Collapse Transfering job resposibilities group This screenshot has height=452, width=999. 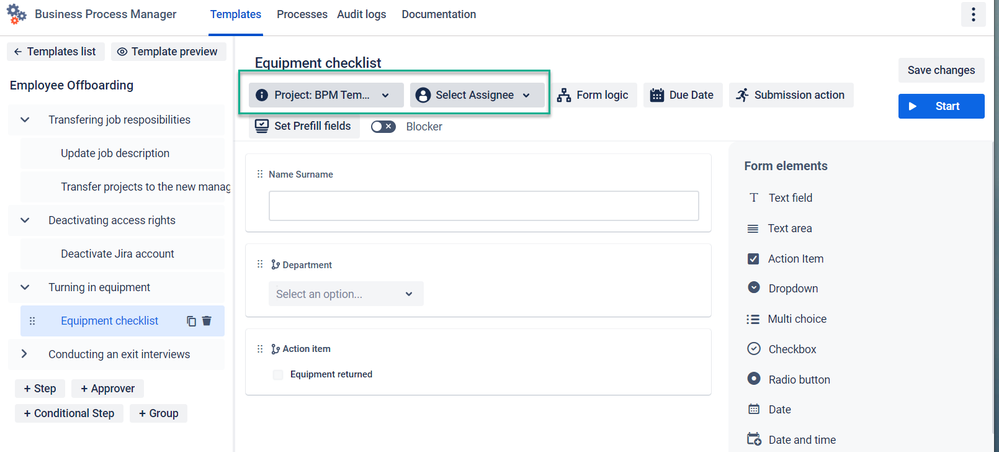25,120
